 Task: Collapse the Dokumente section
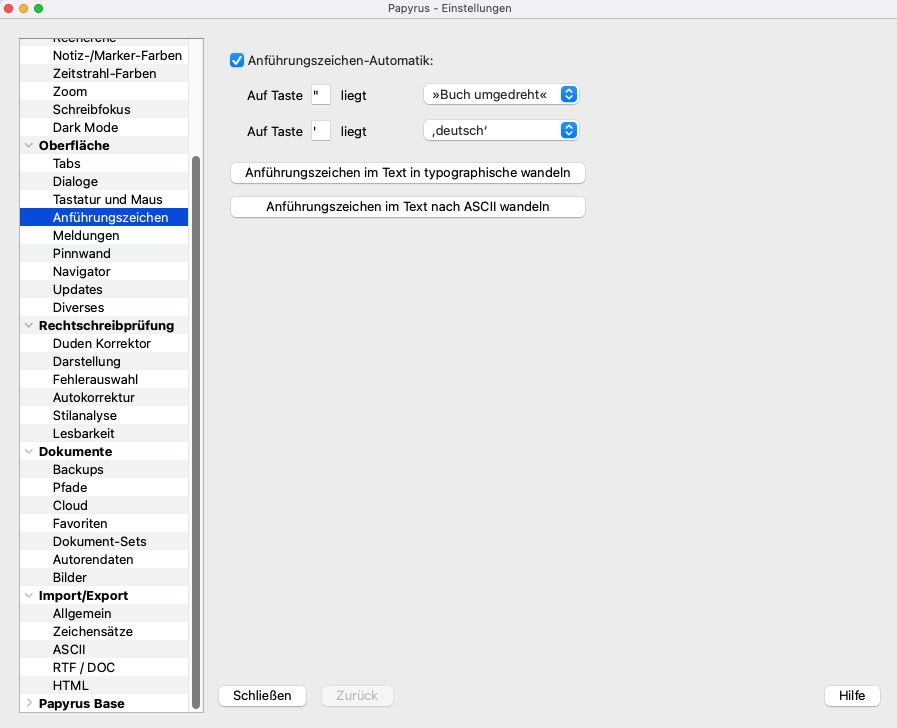29,451
